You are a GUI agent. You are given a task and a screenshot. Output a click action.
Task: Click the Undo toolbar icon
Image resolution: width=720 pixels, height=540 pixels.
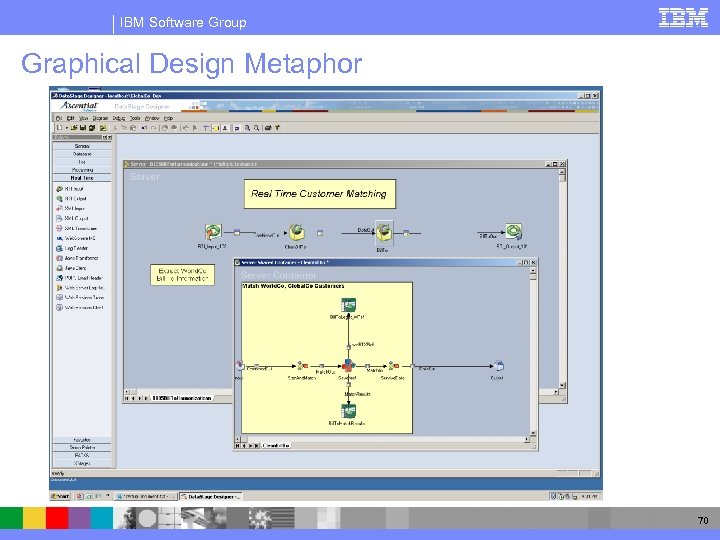tap(144, 128)
